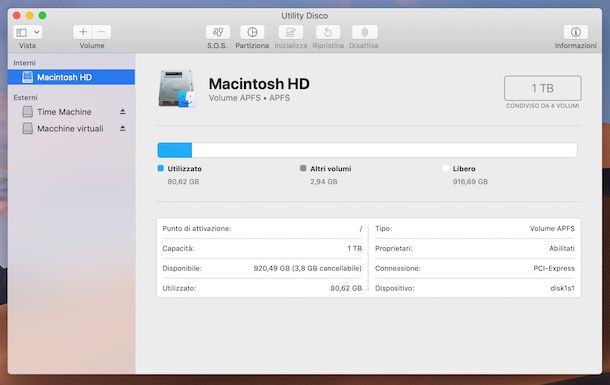The height and width of the screenshot is (385, 610).
Task: Click the white free portion of usage bar
Action: point(384,150)
